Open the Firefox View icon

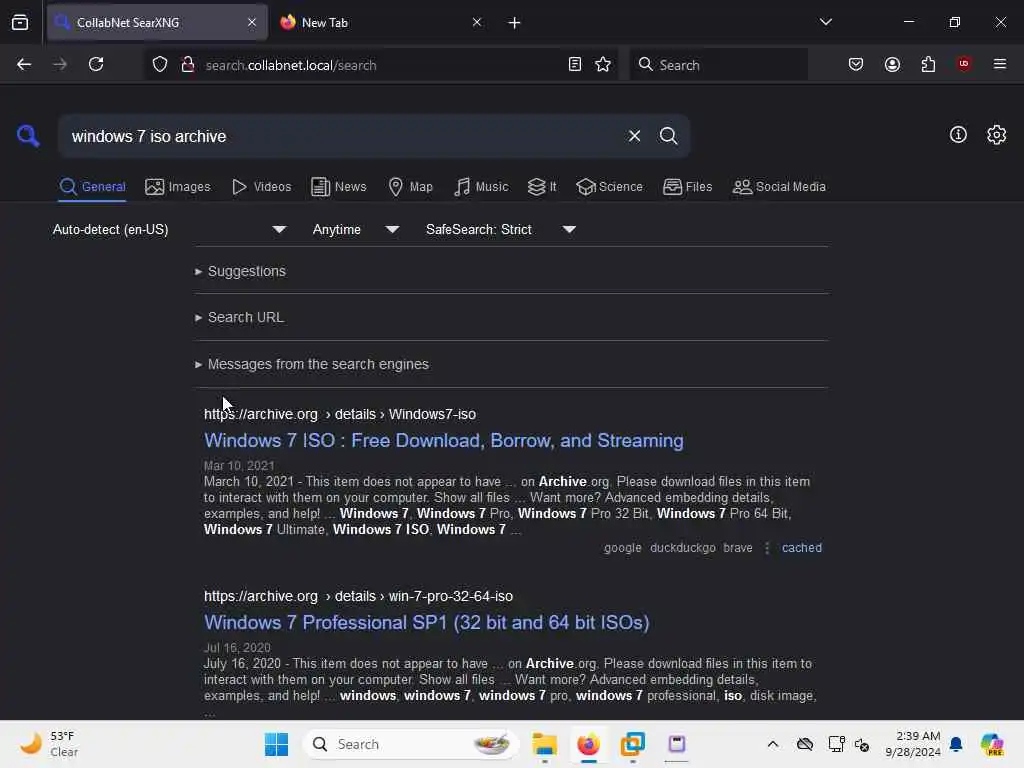20,22
